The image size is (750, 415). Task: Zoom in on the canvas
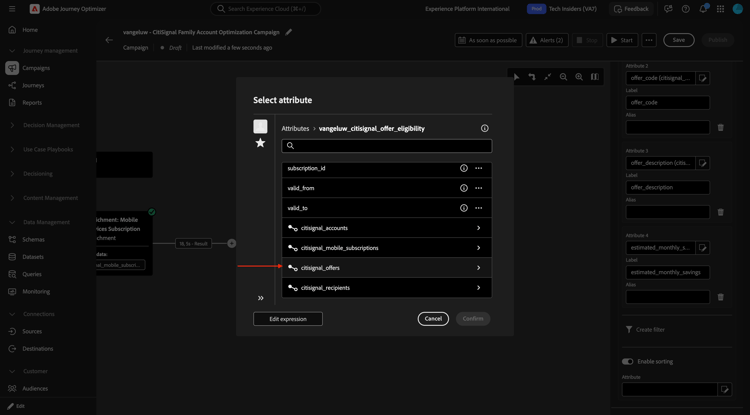579,77
